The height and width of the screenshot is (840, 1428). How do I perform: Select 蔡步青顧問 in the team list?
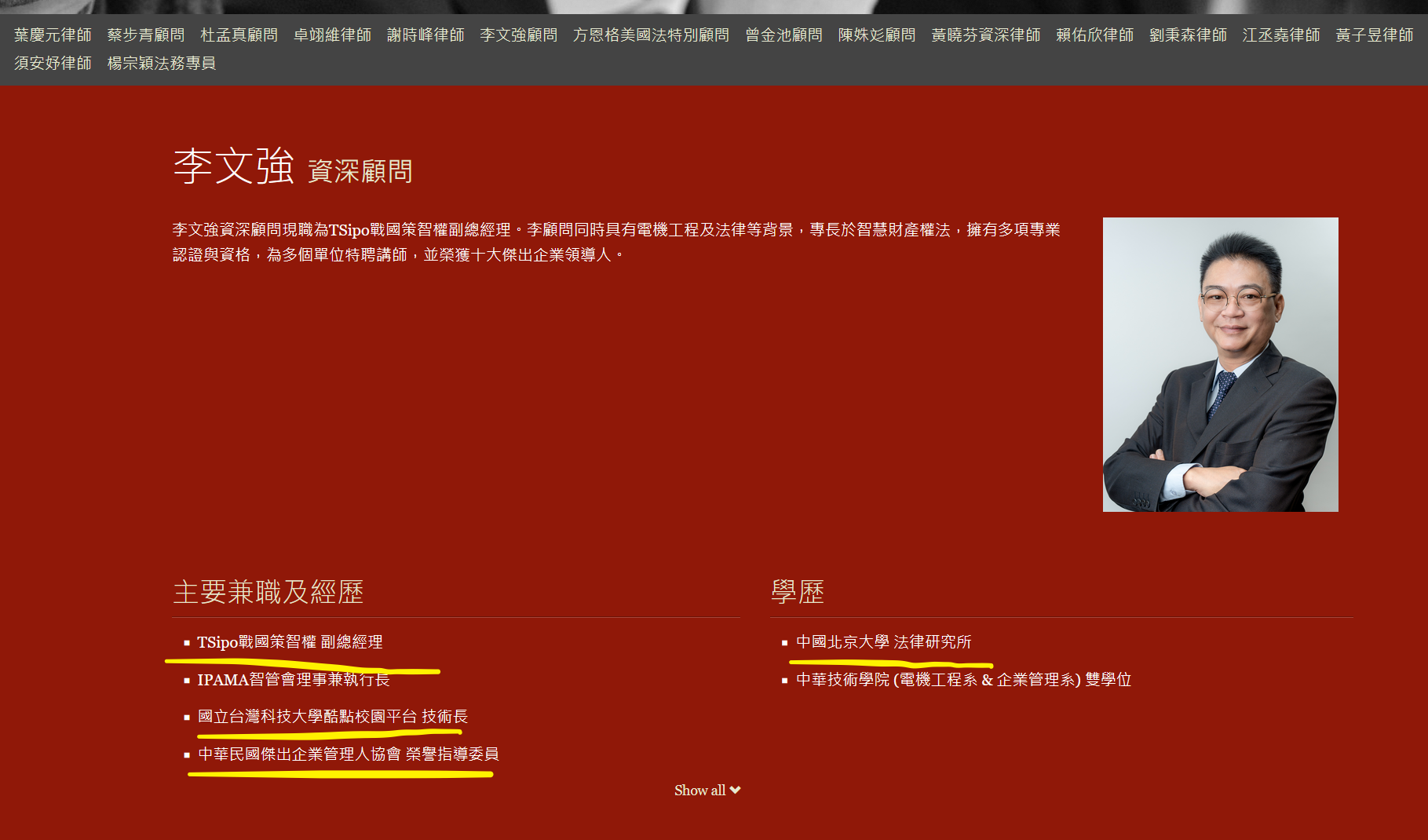pyautogui.click(x=146, y=35)
